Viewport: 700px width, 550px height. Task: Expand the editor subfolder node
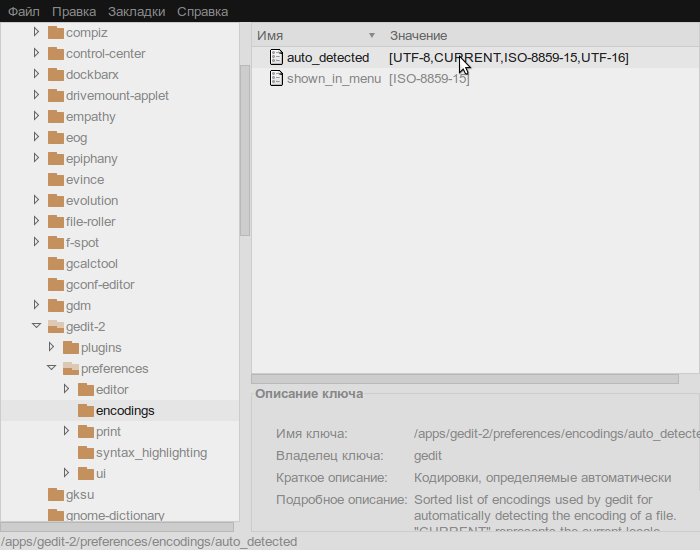click(x=67, y=388)
